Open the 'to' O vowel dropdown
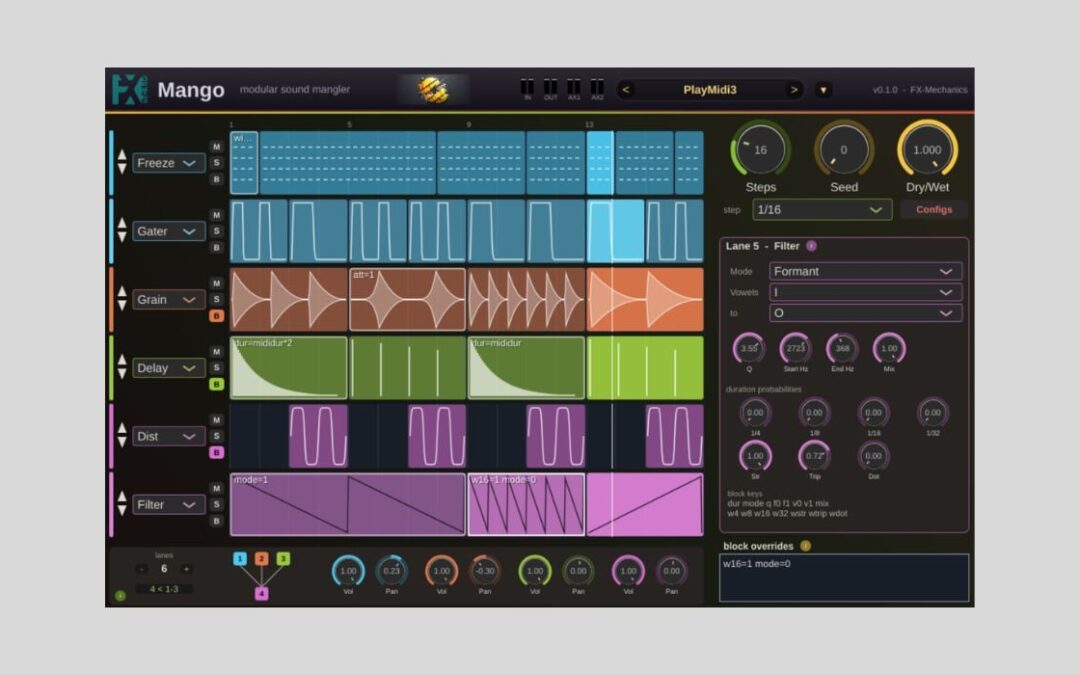The width and height of the screenshot is (1080, 675). click(x=865, y=313)
